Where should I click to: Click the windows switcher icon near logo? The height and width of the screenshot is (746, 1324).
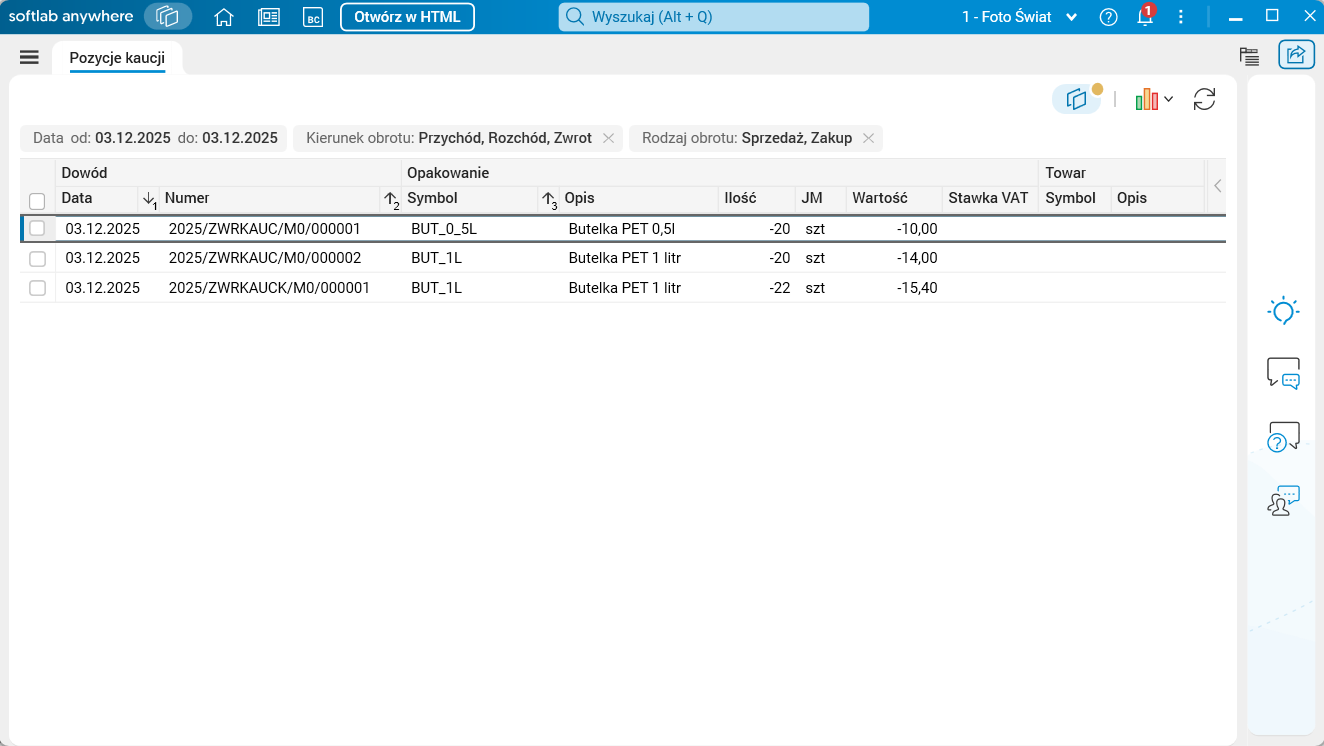pos(168,16)
